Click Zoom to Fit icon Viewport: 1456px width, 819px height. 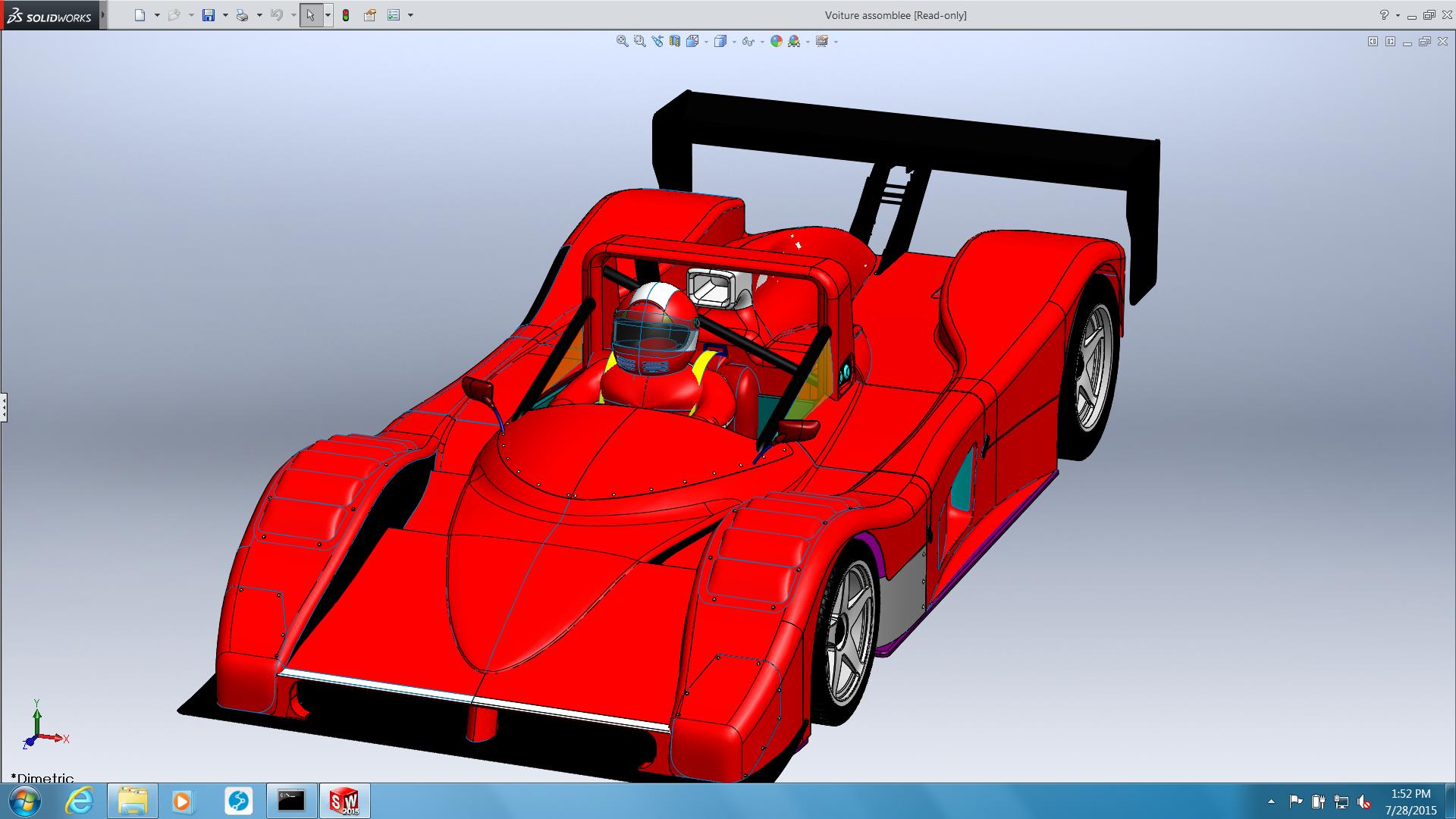point(622,42)
